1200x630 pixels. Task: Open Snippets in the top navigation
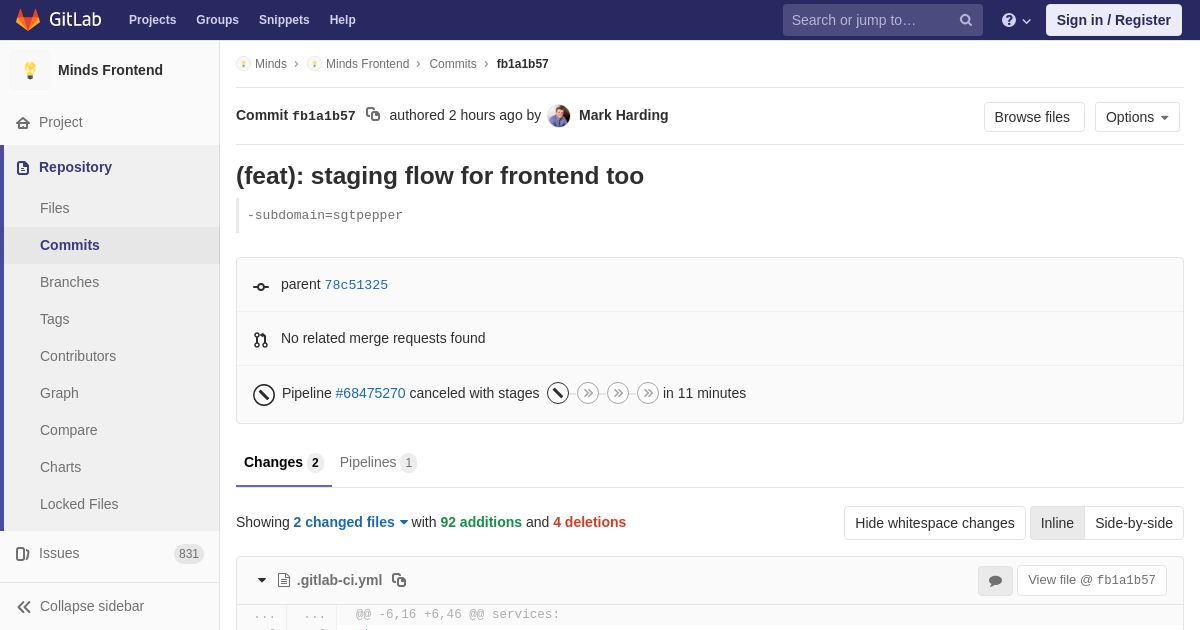[284, 20]
